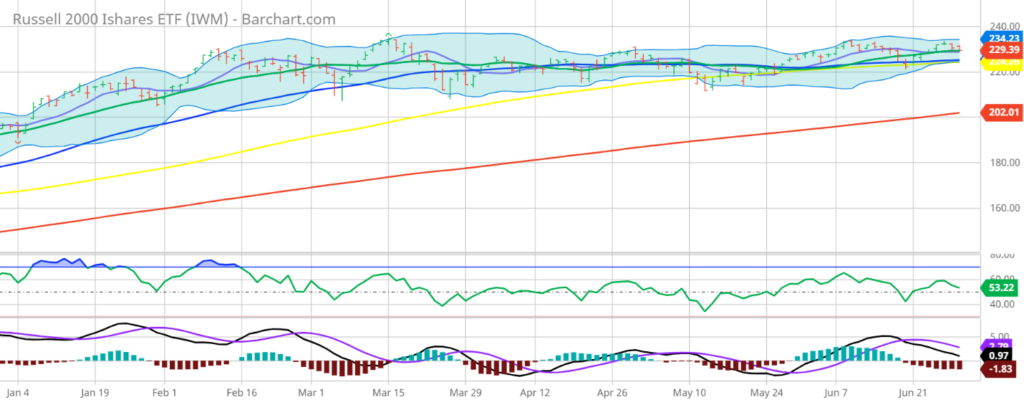Click the 160.00 price axis label
This screenshot has height=405, width=1024.
click(1005, 208)
